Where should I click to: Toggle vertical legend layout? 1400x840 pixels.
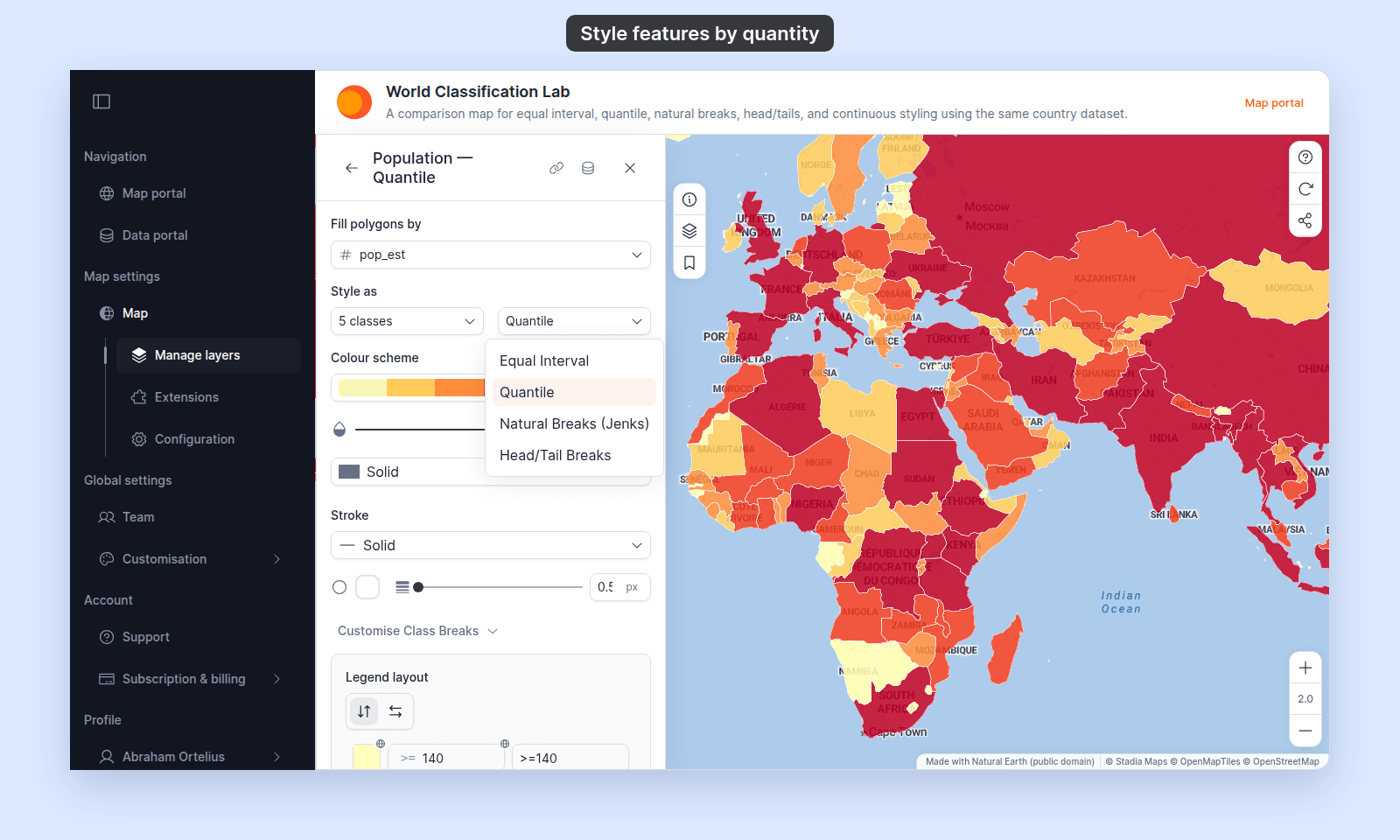pyautogui.click(x=364, y=711)
